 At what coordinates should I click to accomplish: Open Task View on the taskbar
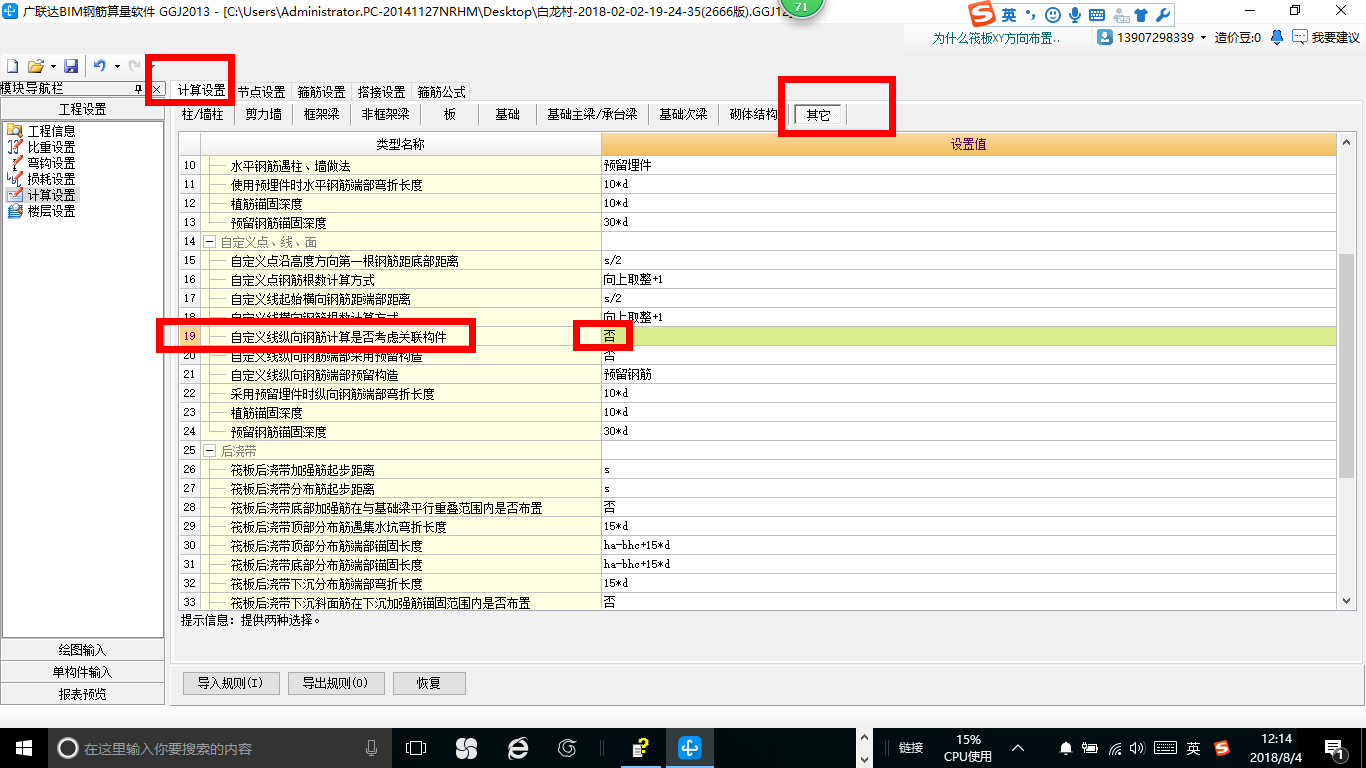click(x=415, y=748)
